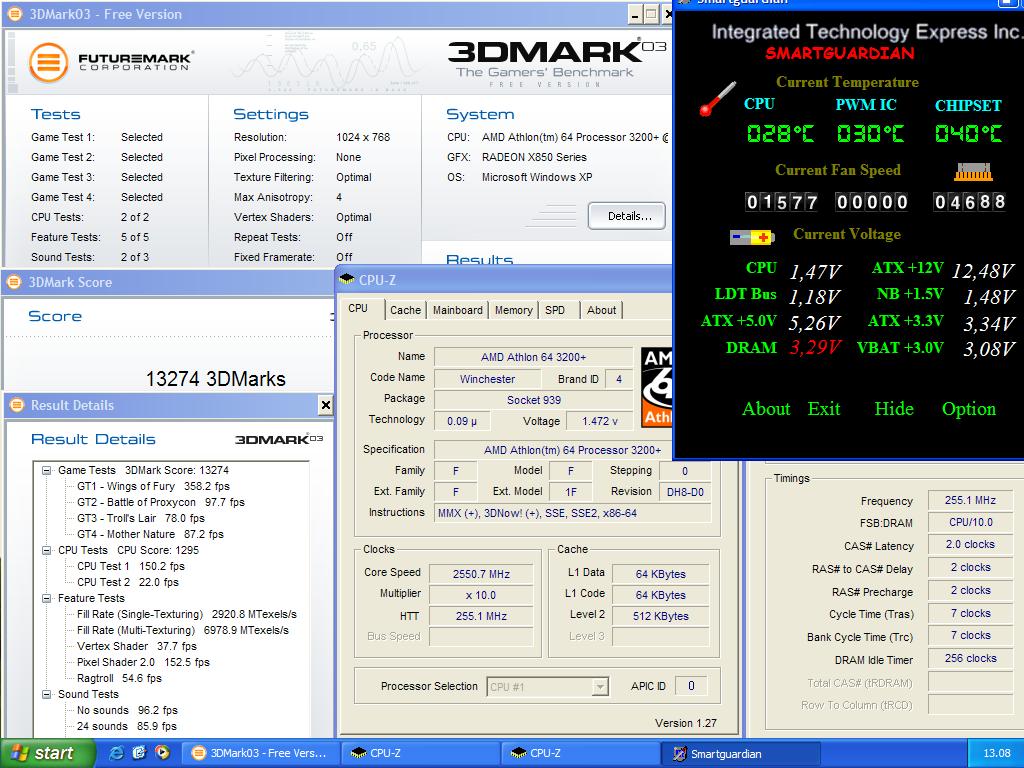Viewport: 1024px width, 768px height.
Task: Click the chipset fan speed counter 04688
Action: tap(969, 202)
